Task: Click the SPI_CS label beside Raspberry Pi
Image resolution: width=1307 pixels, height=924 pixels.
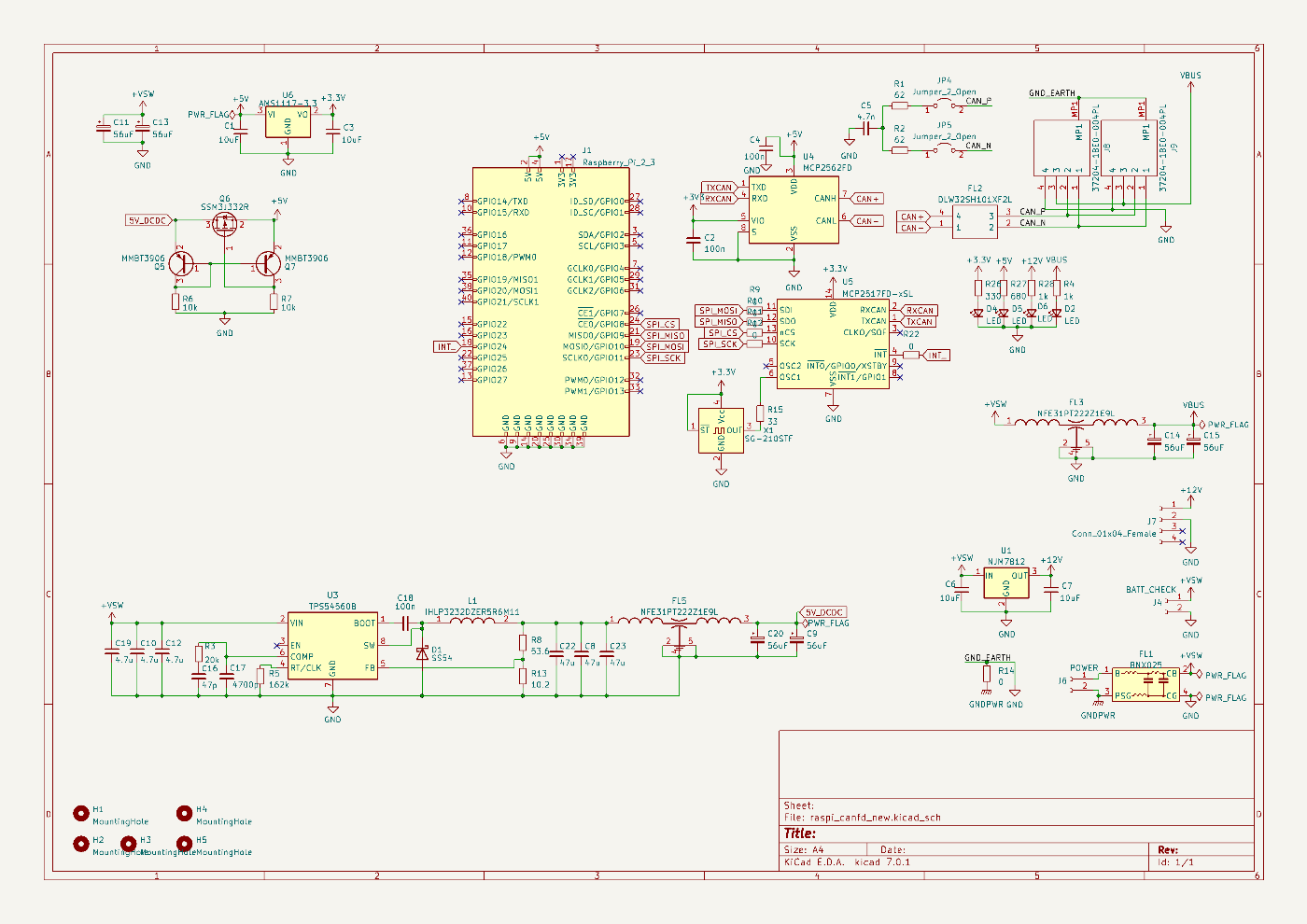Action: coord(661,325)
